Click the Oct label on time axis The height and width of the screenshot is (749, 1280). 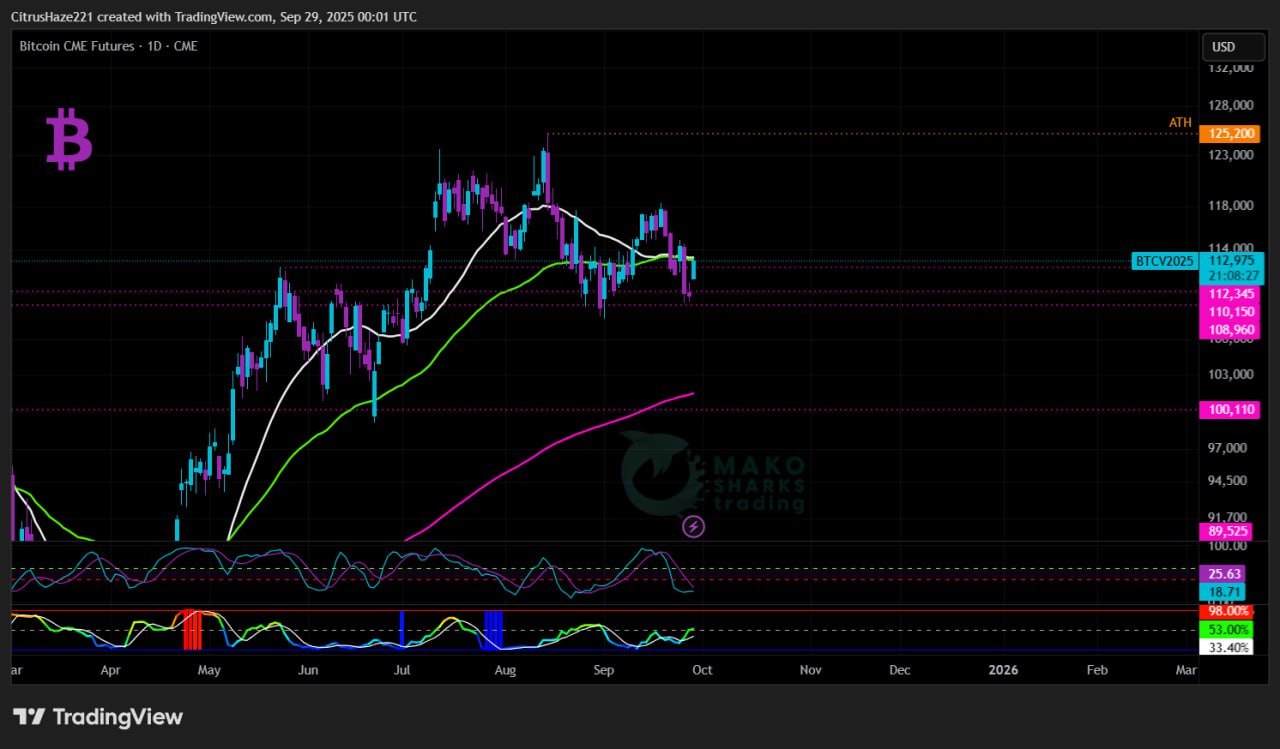coord(701,670)
